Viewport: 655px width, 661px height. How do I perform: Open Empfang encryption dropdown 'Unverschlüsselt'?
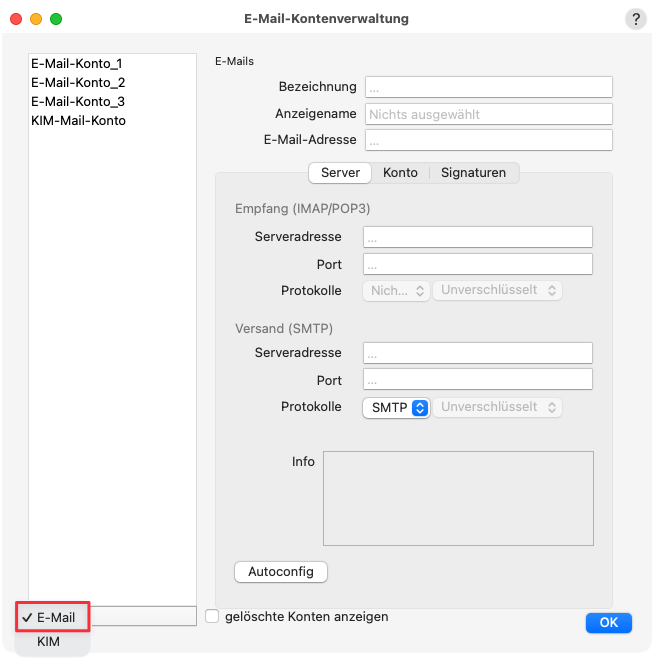click(497, 290)
